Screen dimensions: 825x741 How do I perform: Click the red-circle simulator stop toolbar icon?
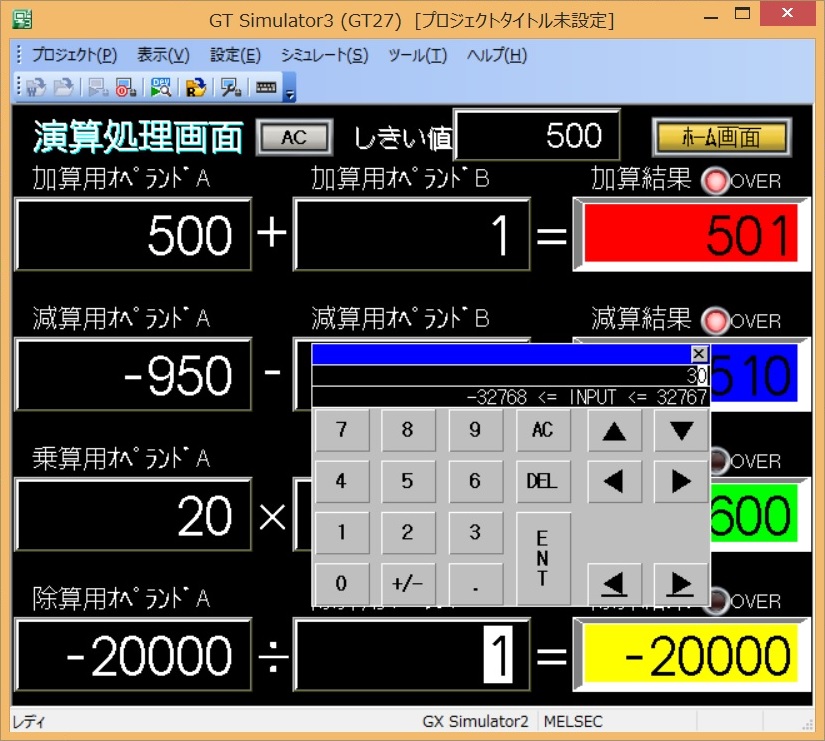[126, 87]
